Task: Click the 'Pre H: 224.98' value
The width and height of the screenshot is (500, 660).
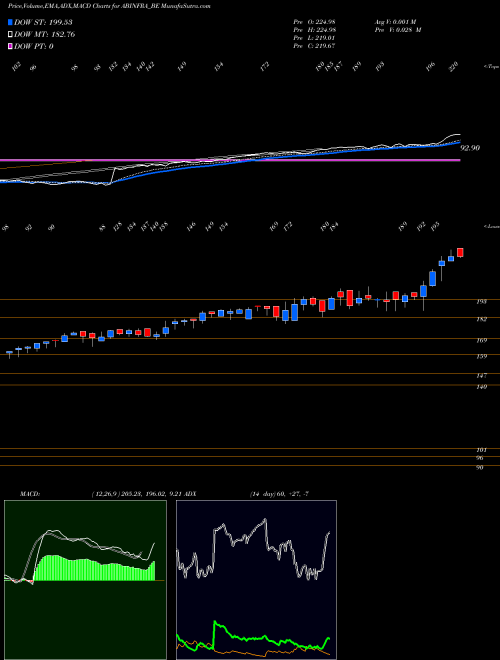Action: point(314,30)
